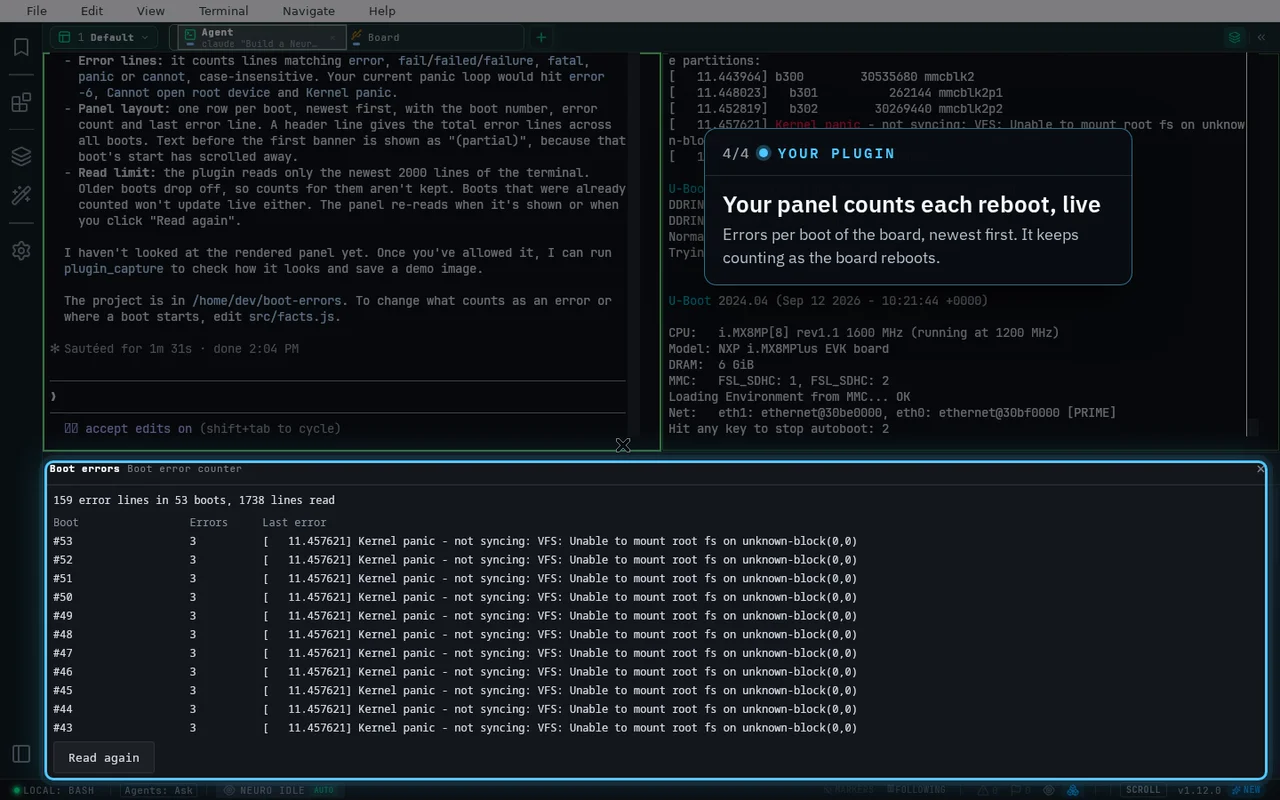The image size is (1280, 800).
Task: Select the boot #53 row
Action: click(656, 541)
